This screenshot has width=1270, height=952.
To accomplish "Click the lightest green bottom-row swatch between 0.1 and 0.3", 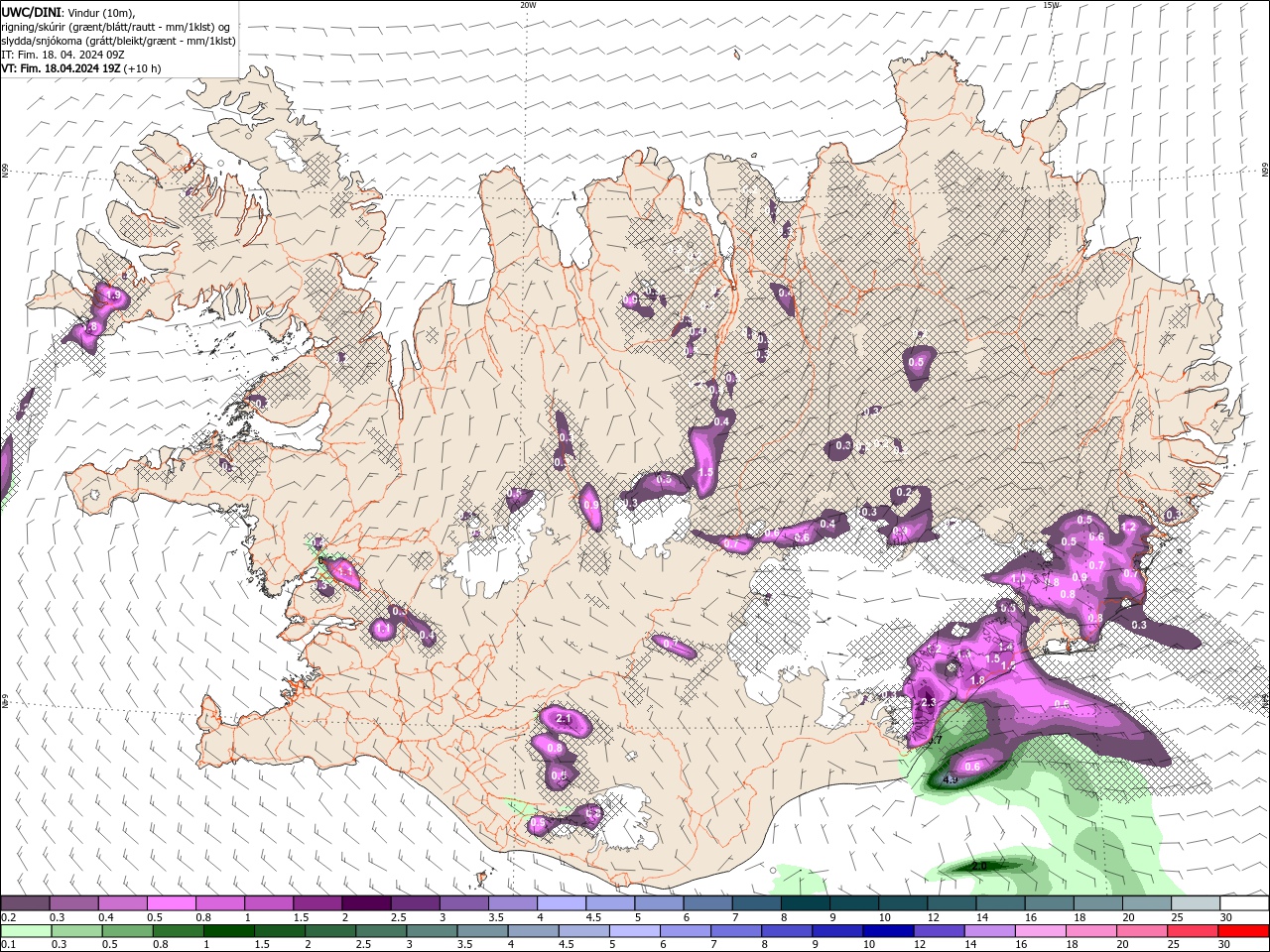I will pyautogui.click(x=25, y=931).
